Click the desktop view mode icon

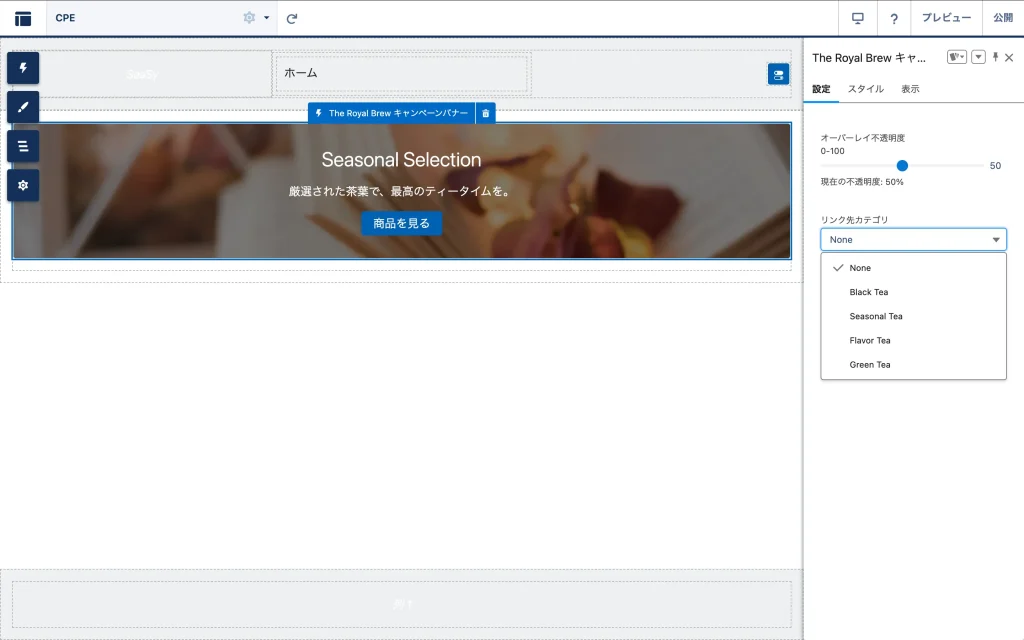pyautogui.click(x=857, y=18)
